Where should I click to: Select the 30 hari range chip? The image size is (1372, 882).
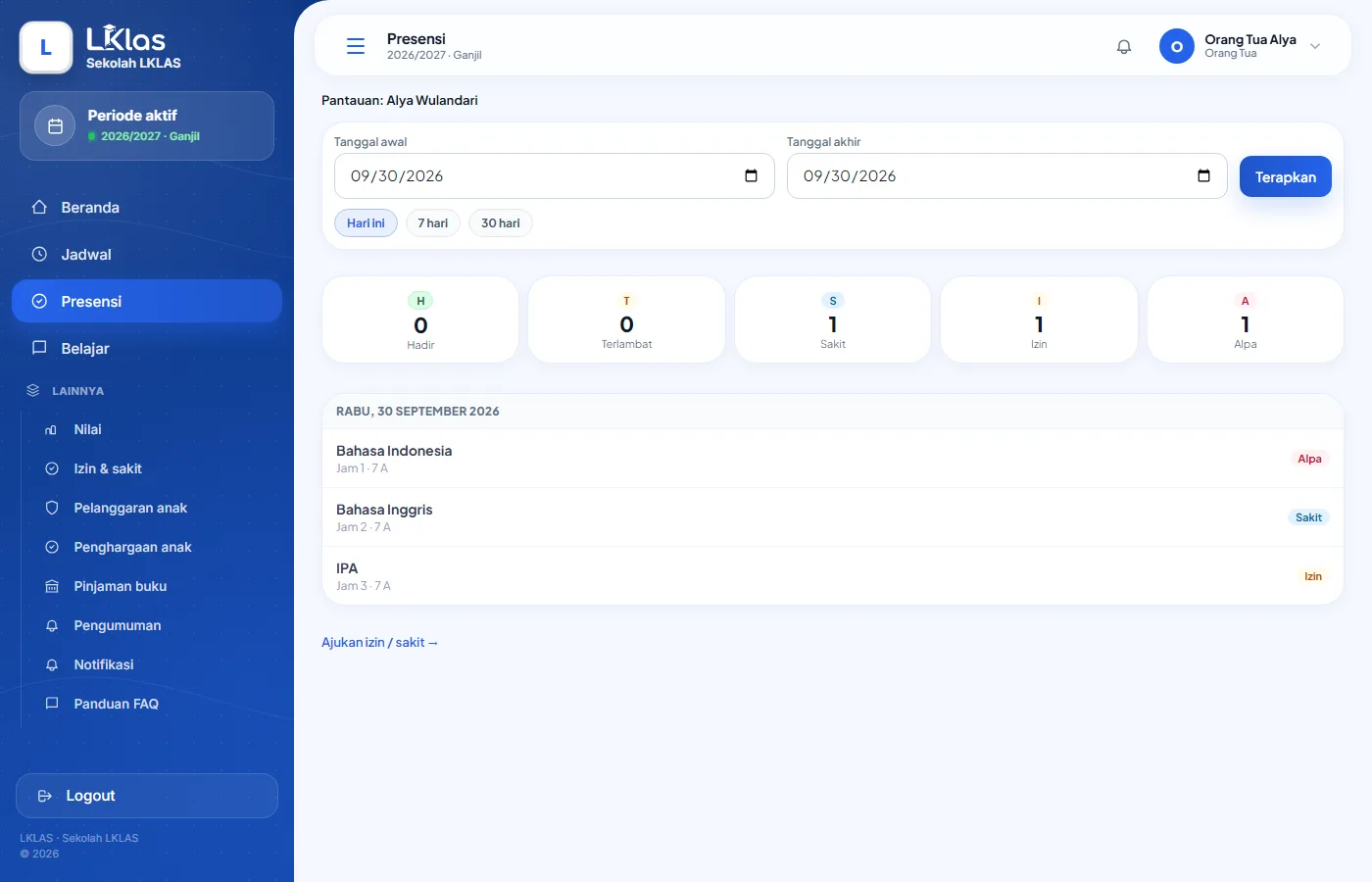pyautogui.click(x=501, y=223)
